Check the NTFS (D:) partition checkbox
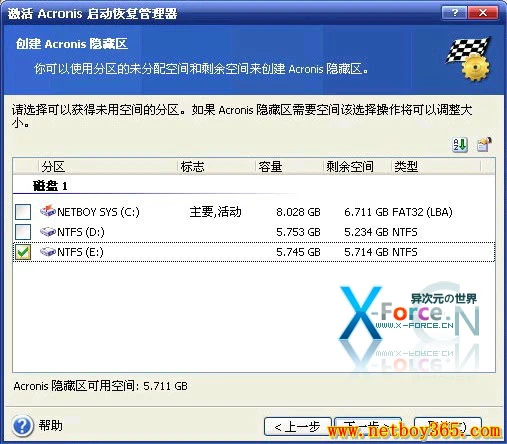 pyautogui.click(x=23, y=232)
